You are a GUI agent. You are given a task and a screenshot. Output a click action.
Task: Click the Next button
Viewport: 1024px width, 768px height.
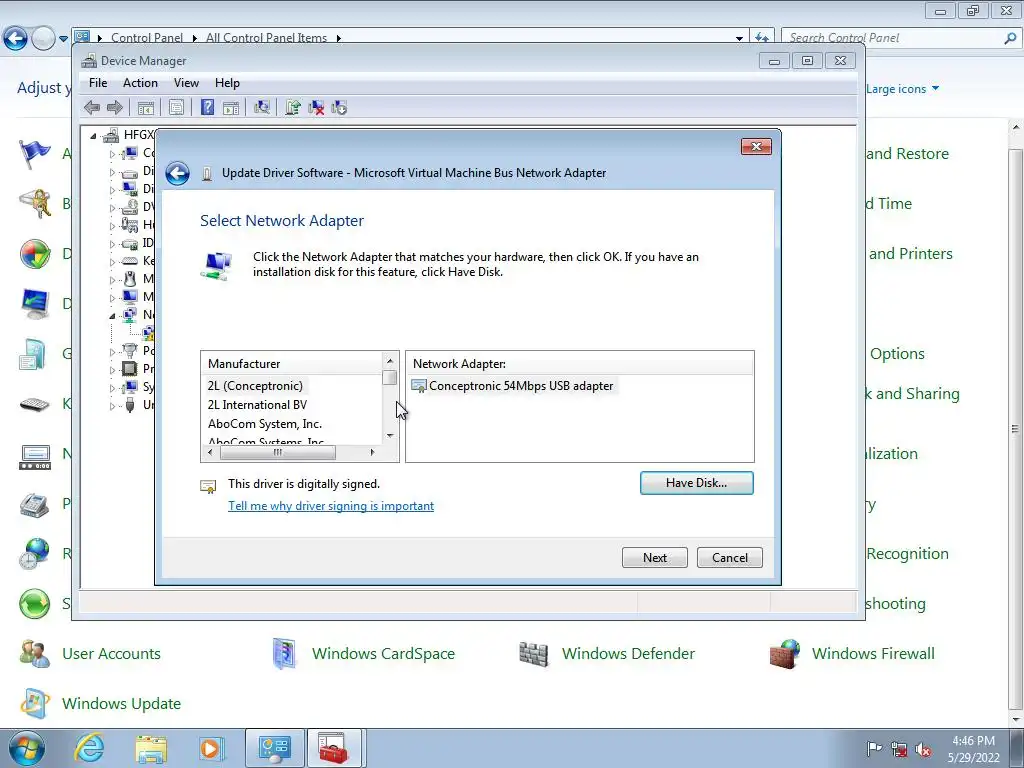[x=654, y=558]
